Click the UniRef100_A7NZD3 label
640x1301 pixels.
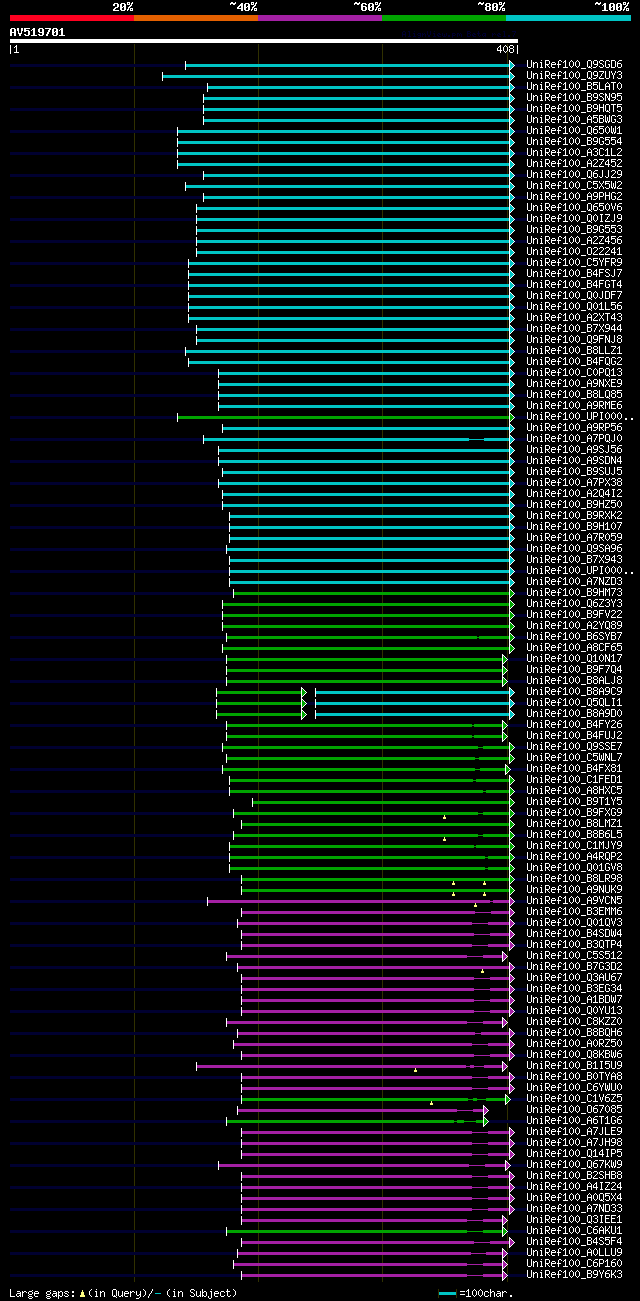pyautogui.click(x=574, y=582)
